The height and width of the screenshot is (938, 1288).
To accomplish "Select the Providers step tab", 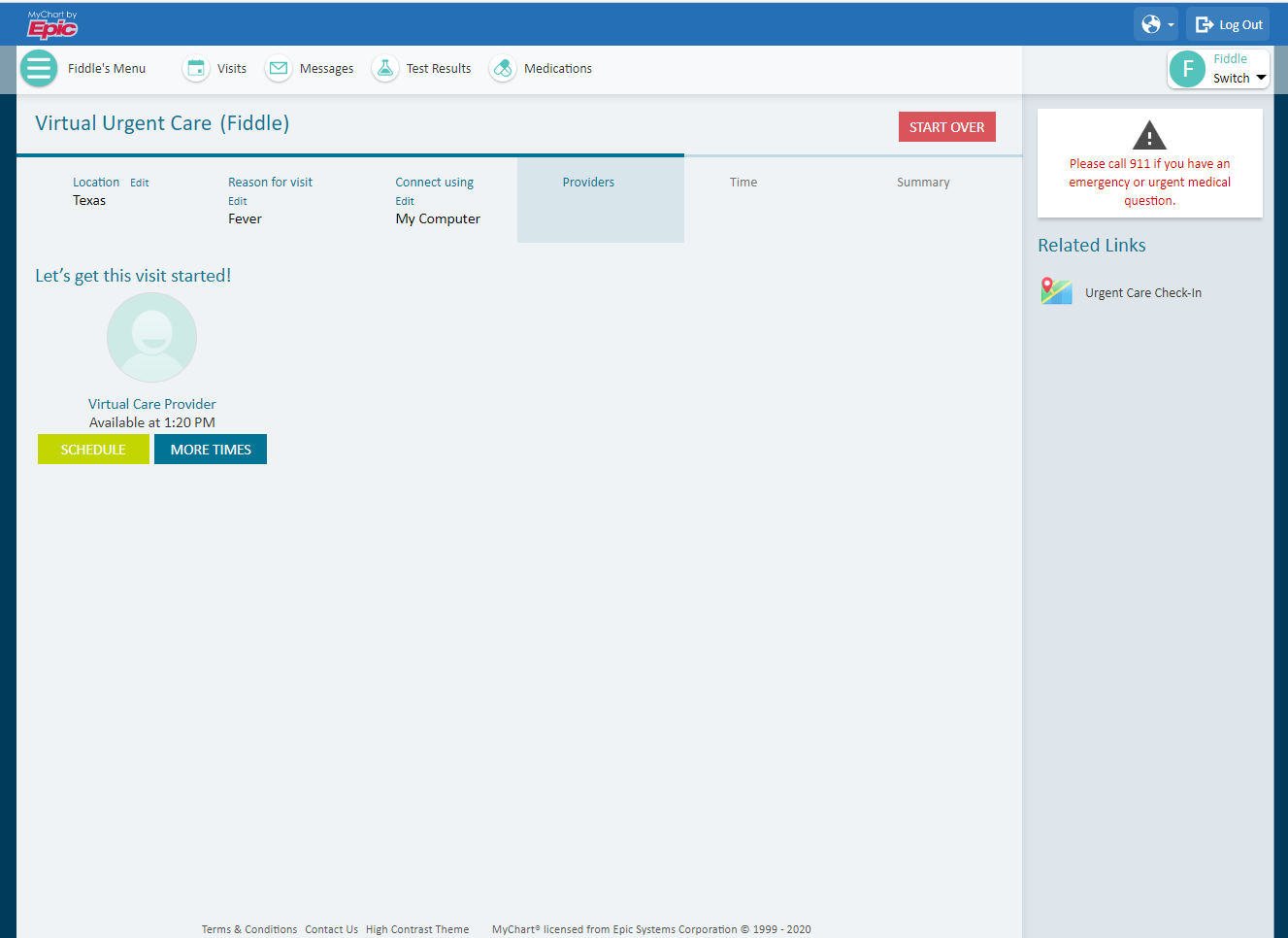I will click(x=588, y=183).
